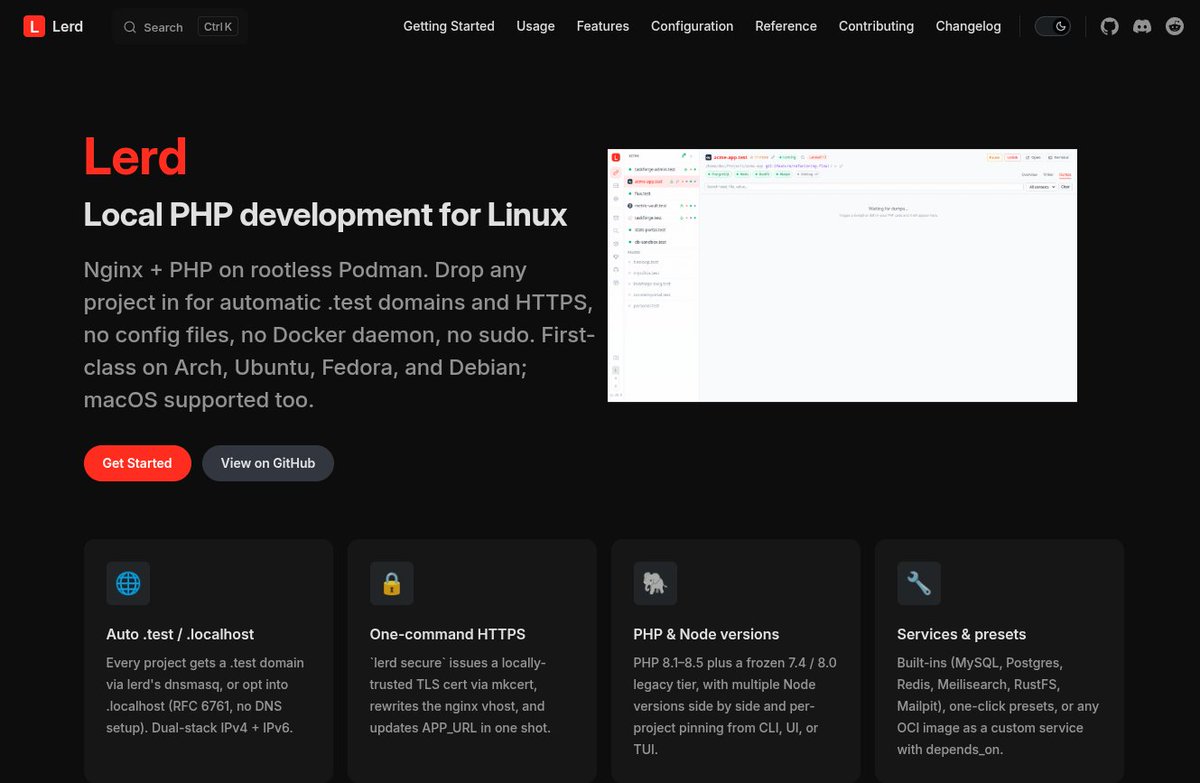The height and width of the screenshot is (783, 1200).
Task: Click the description listing MySQL, Postgres, Redis
Action: (998, 706)
